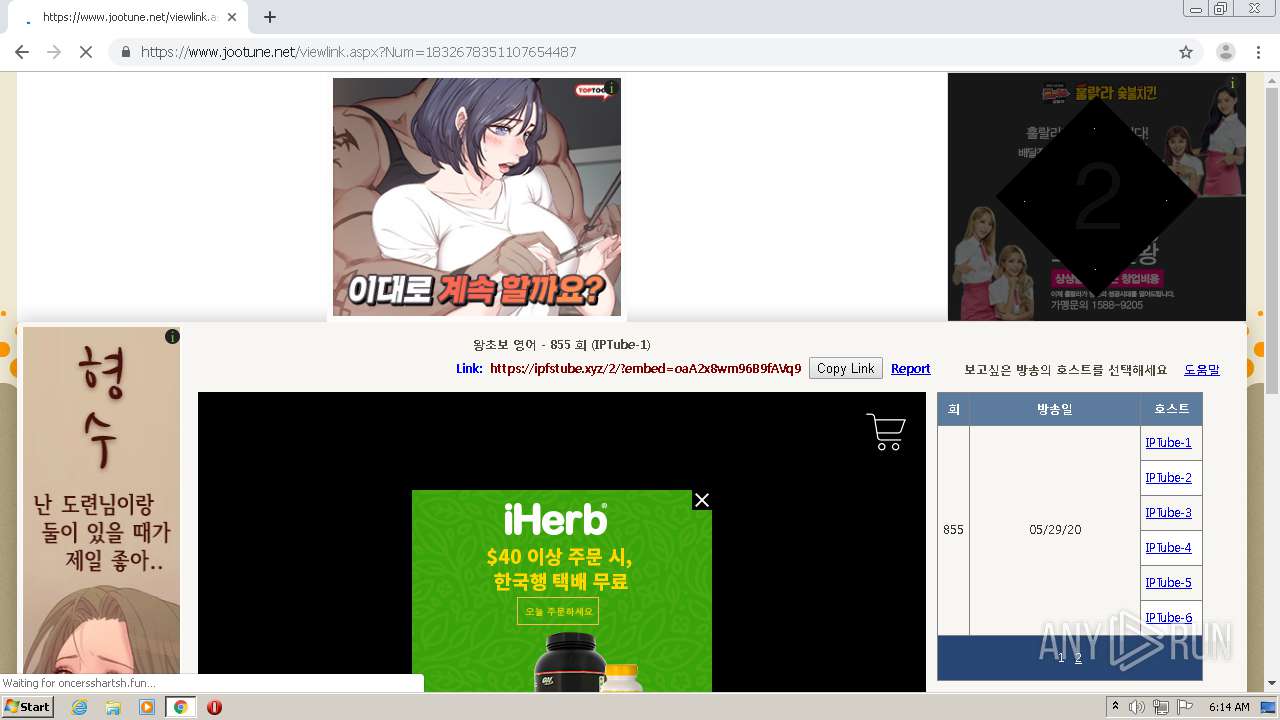Screen dimensions: 1280x720
Task: Stop loading the page
Action: pos(86,52)
